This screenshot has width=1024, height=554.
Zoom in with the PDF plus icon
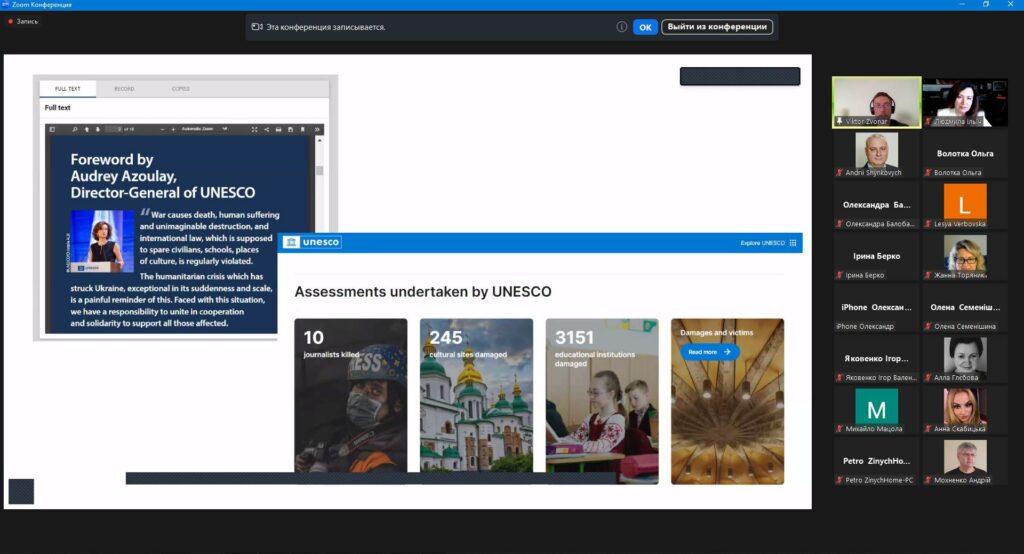[173, 129]
